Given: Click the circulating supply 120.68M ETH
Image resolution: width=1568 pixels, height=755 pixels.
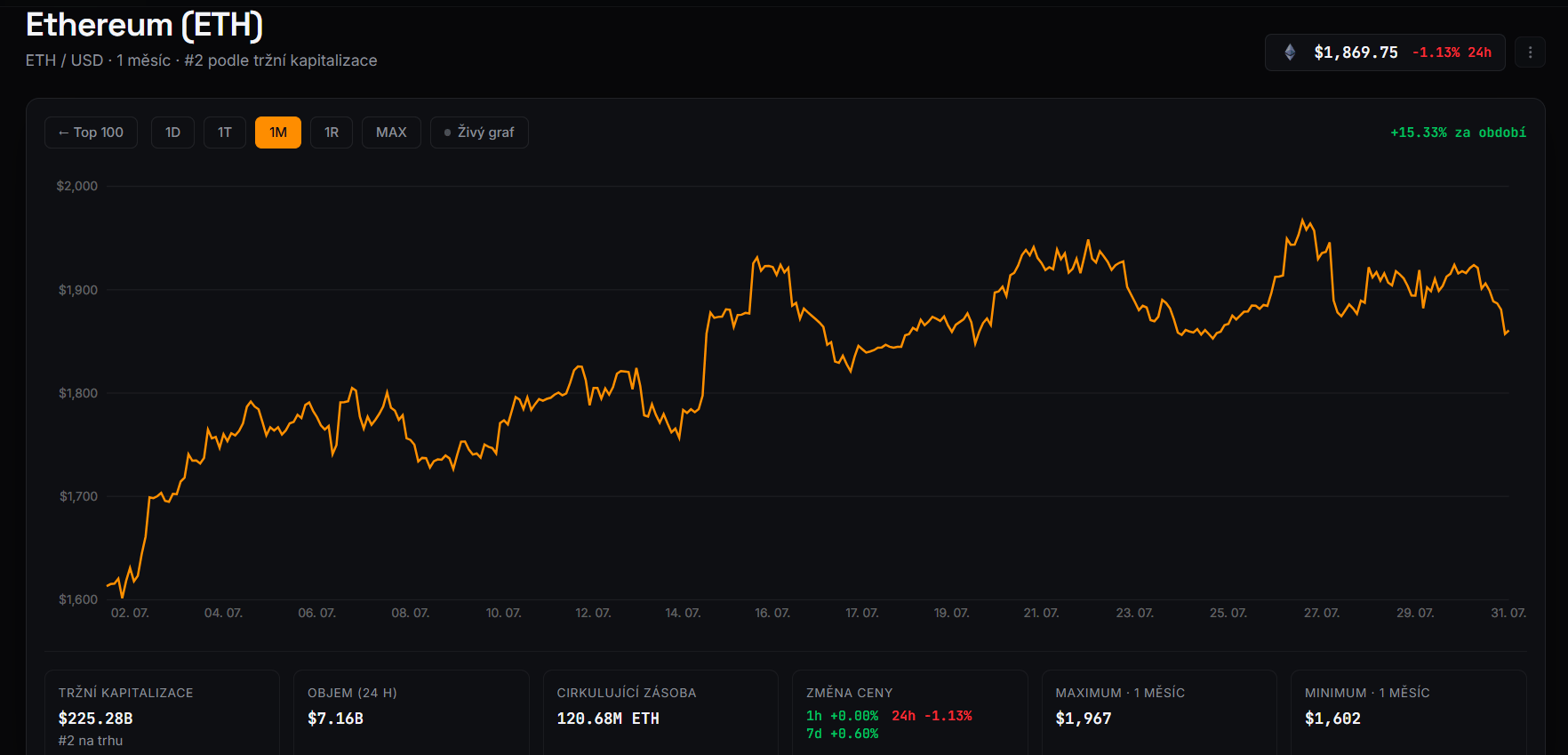Looking at the screenshot, I should 608,719.
